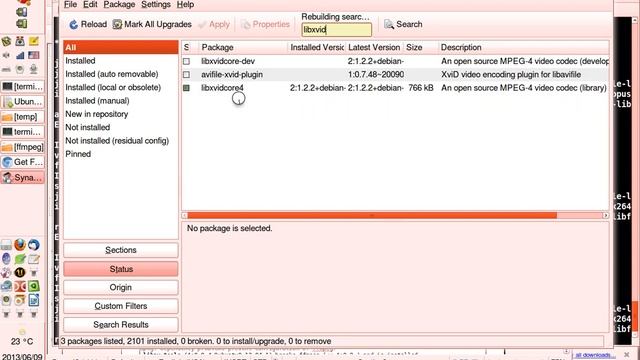Click the US flag keyboard layout icon
Viewport: 640px width, 360px height.
pos(34,55)
